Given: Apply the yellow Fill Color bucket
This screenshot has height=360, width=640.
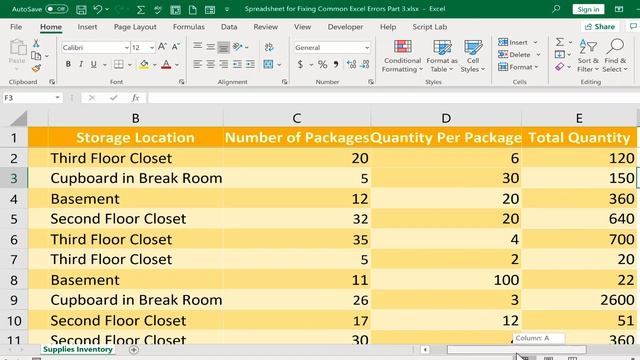Looking at the screenshot, I should tap(144, 64).
